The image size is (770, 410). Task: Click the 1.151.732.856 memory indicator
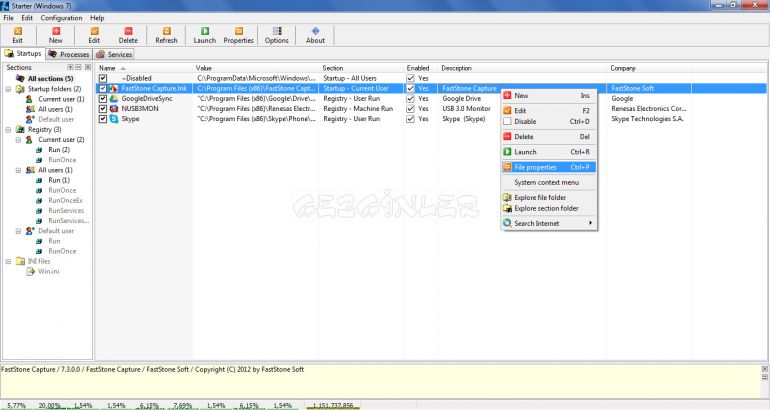pos(333,406)
